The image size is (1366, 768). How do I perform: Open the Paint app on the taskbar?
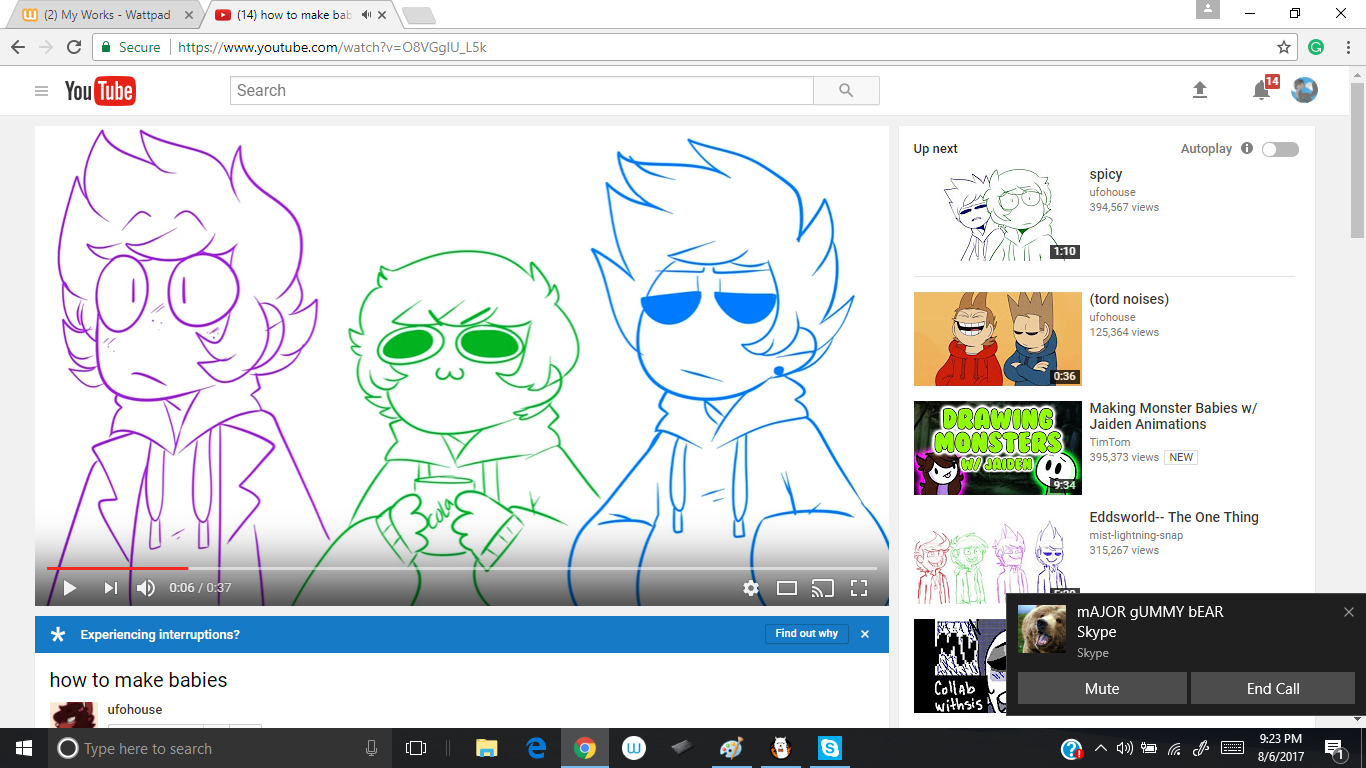732,748
